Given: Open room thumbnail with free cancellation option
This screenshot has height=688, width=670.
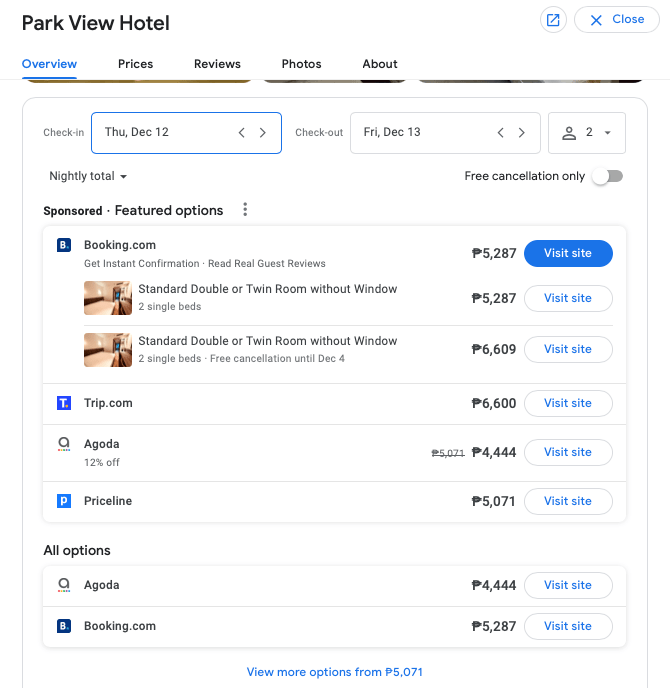Looking at the screenshot, I should 108,350.
